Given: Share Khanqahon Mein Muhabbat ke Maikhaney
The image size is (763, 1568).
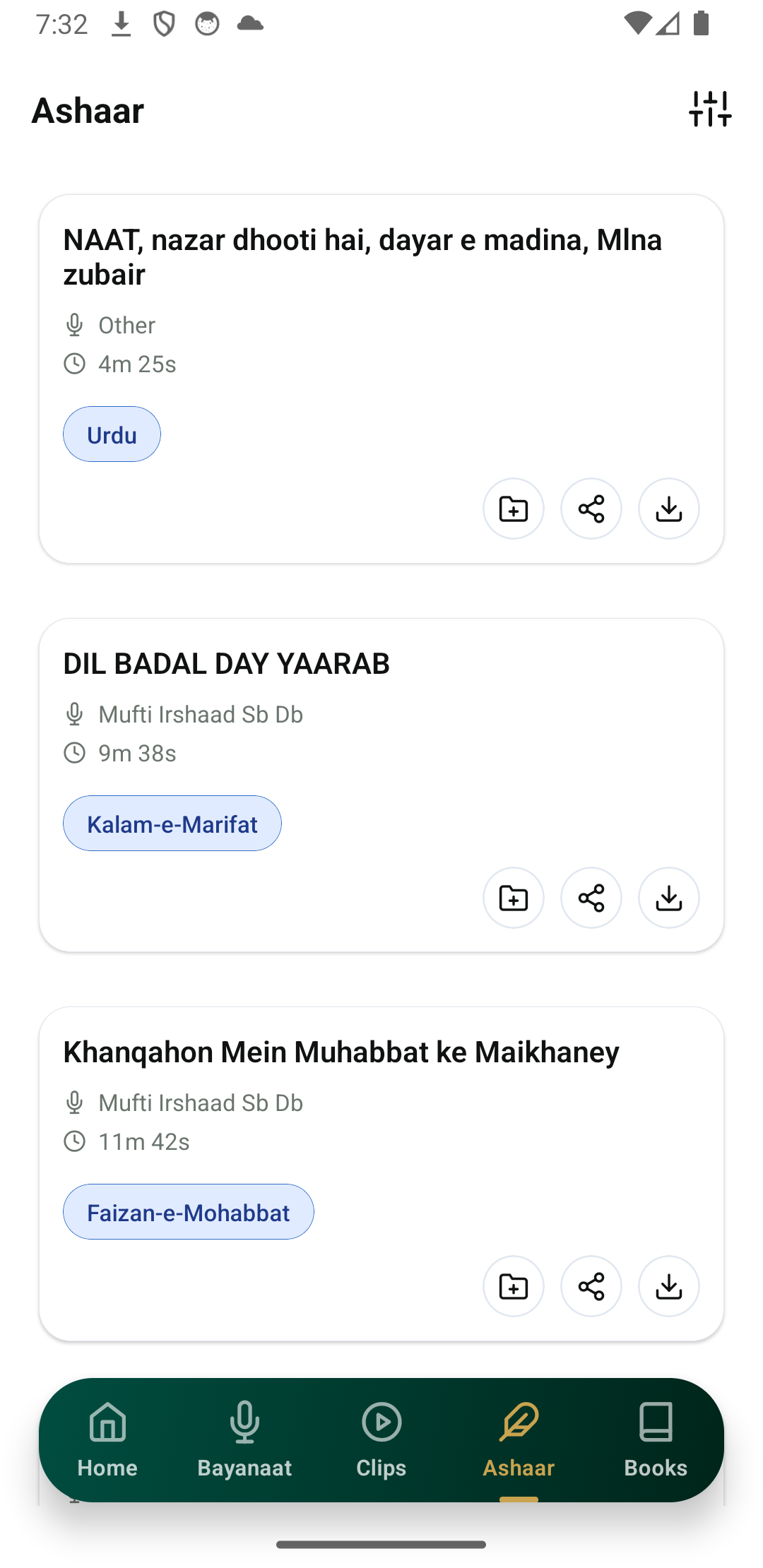Looking at the screenshot, I should coord(591,1286).
